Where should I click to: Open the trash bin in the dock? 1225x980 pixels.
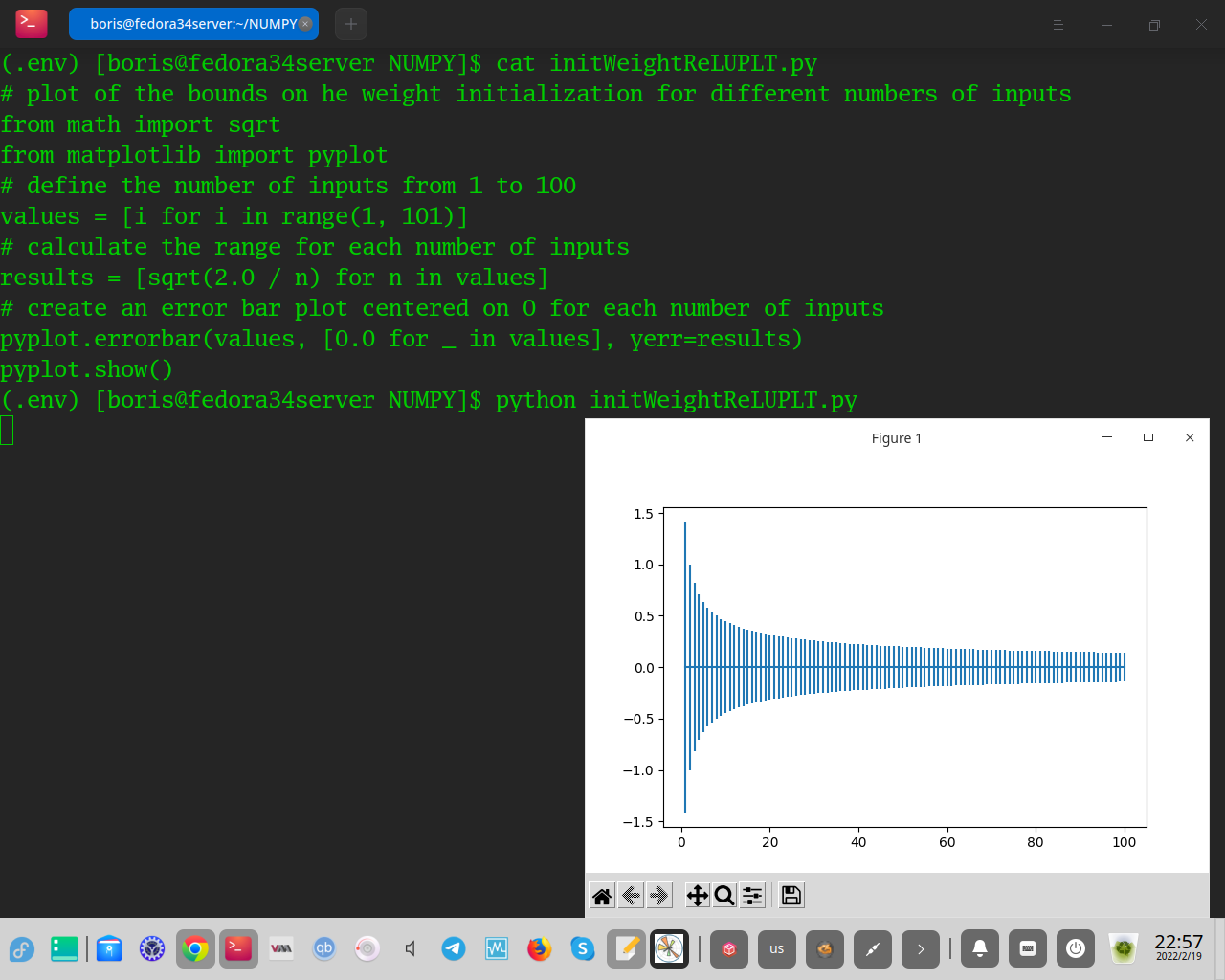(x=1123, y=949)
